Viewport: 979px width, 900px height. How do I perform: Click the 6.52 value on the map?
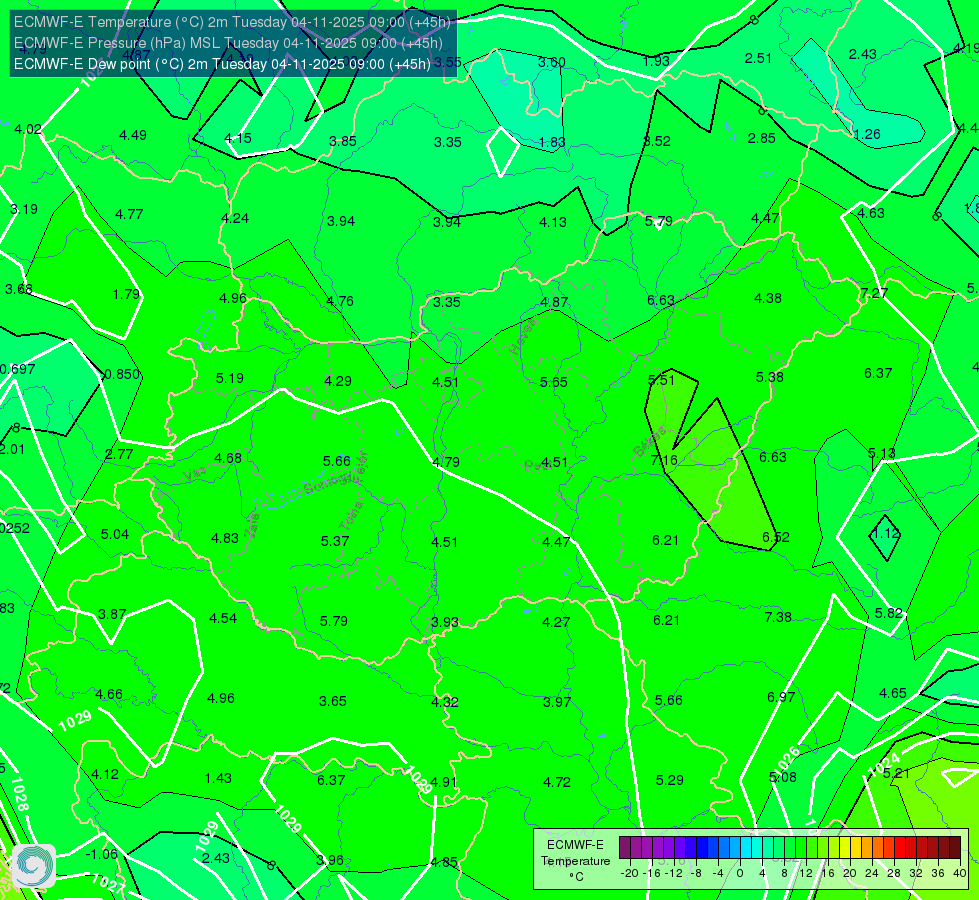[x=776, y=537]
